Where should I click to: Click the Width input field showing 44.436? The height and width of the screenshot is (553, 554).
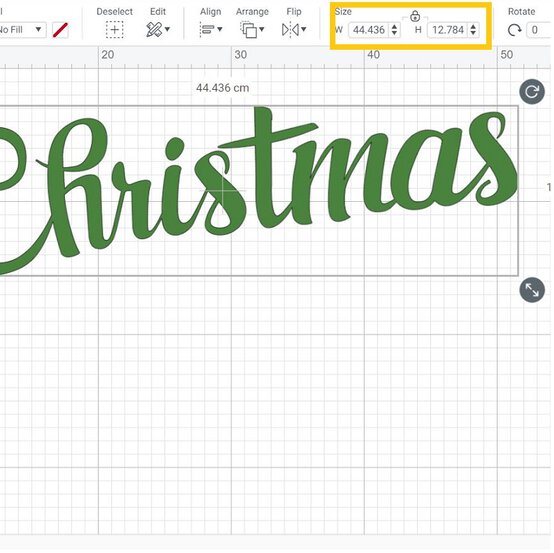point(369,30)
